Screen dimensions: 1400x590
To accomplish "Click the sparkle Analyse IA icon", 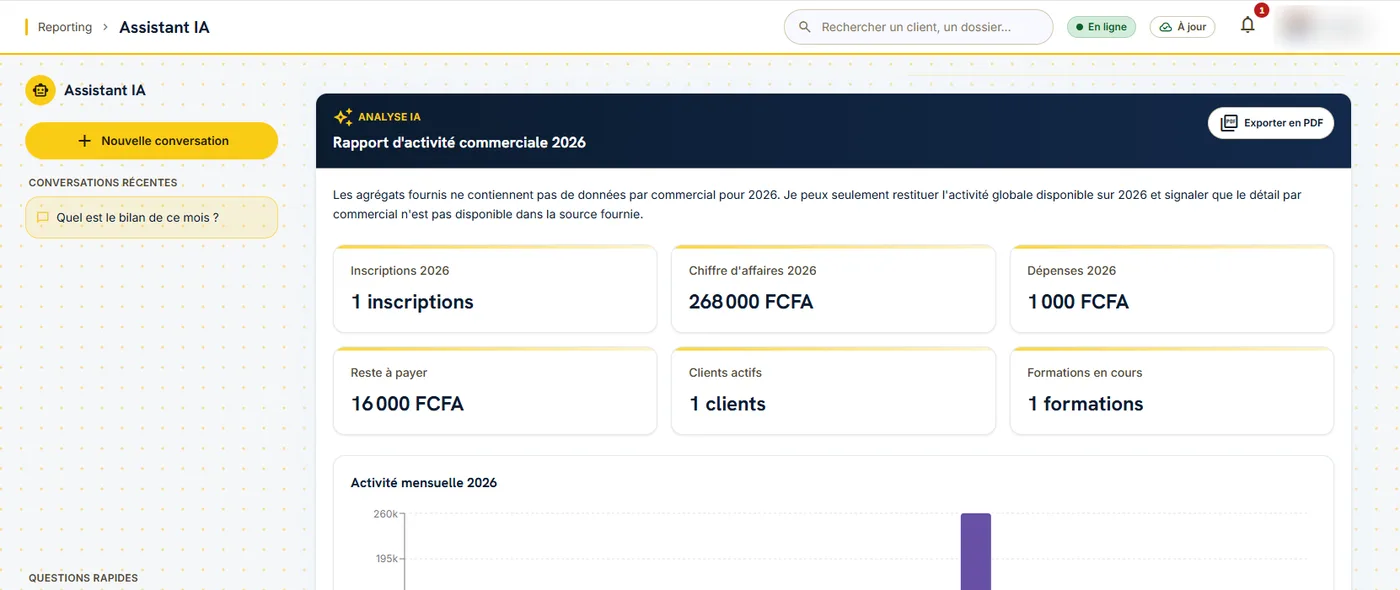I will pyautogui.click(x=343, y=117).
